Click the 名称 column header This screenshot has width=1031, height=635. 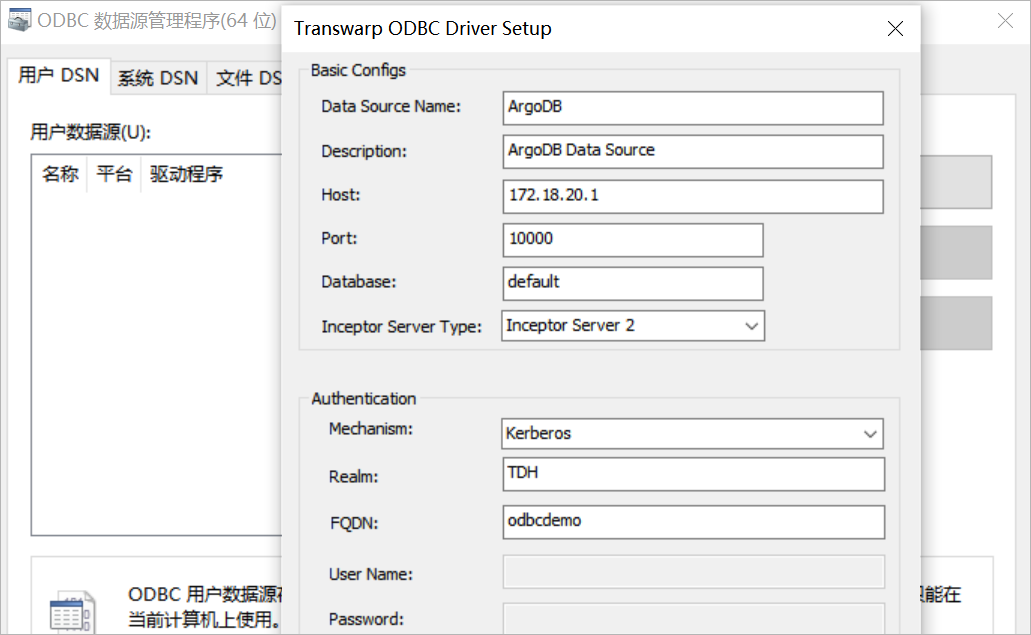60,174
